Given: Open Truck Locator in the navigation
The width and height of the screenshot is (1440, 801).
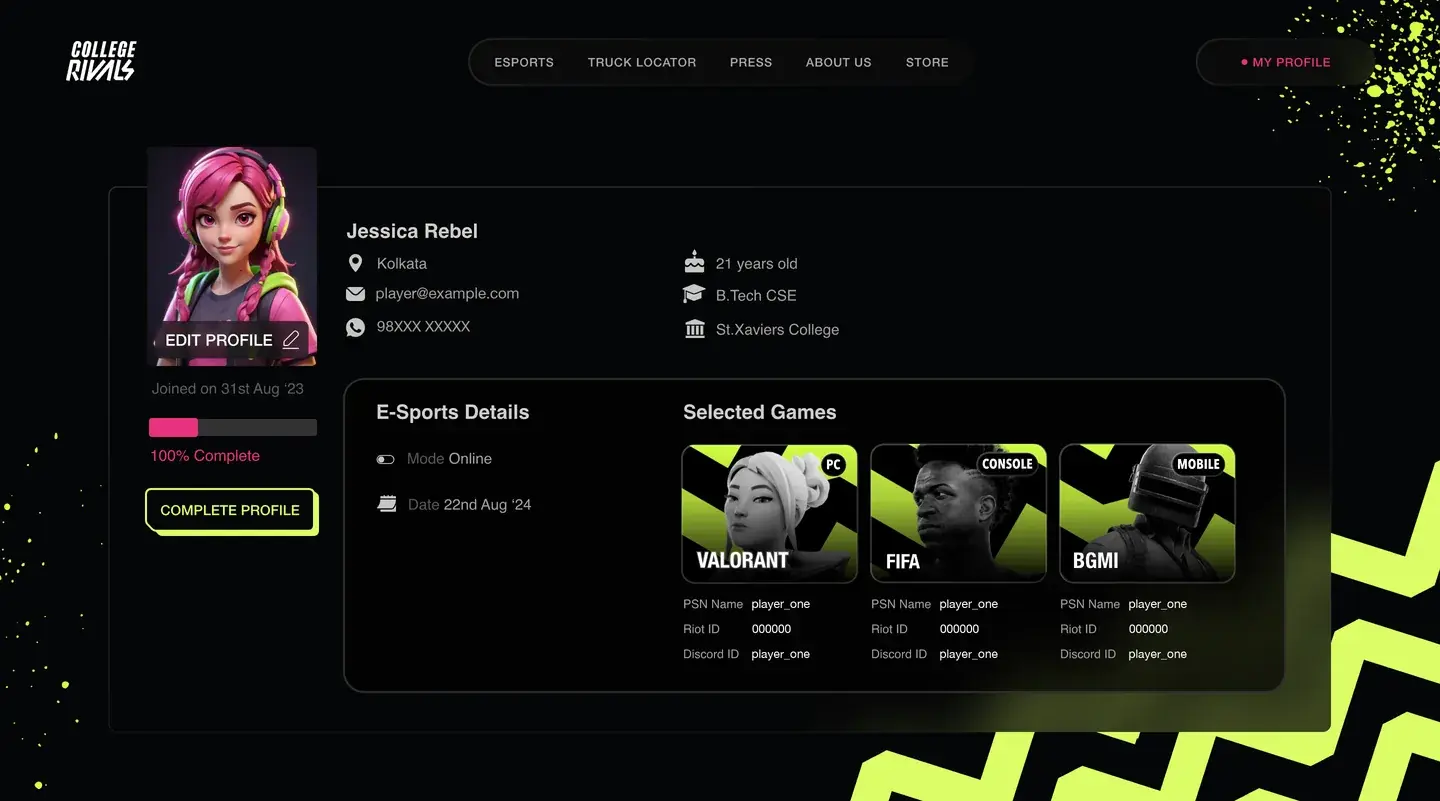Looking at the screenshot, I should tap(642, 62).
